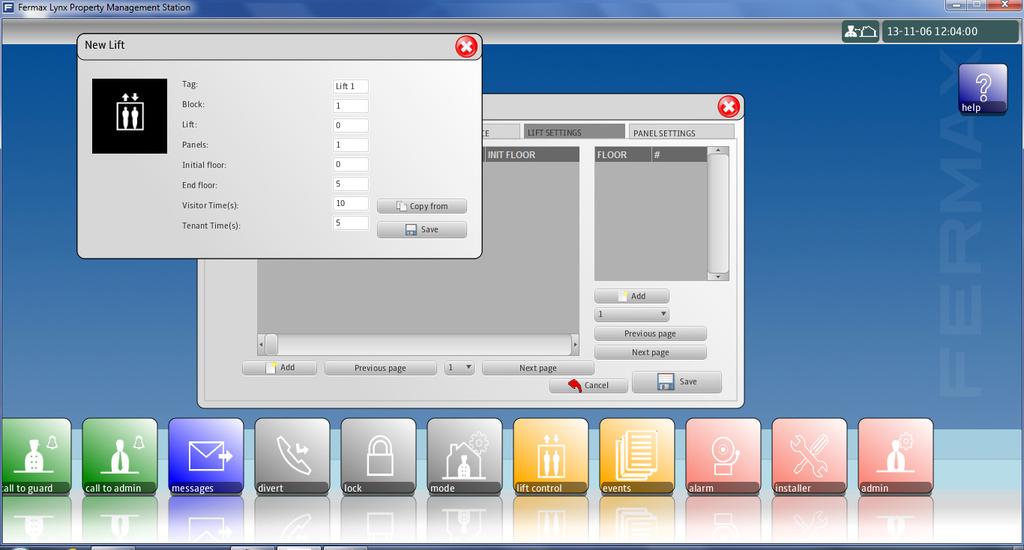Switch to the PANEL SETTINGS tab
This screenshot has height=550, width=1024.
pos(682,133)
